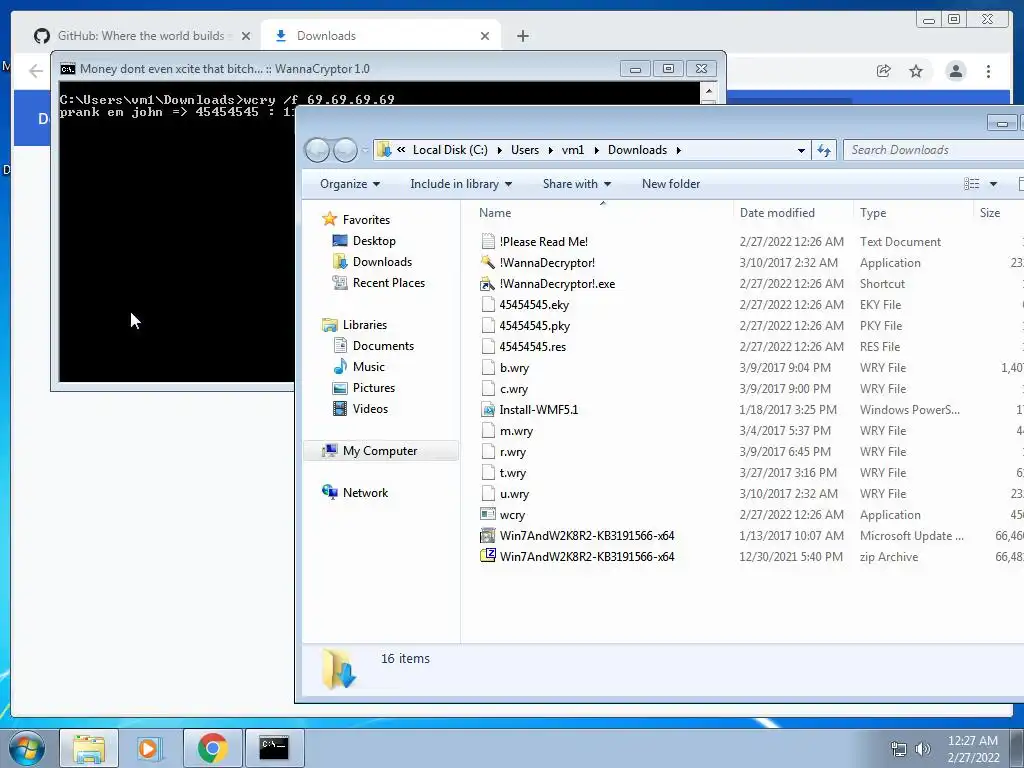This screenshot has height=768, width=1024.
Task: Go back in Explorer with the back button
Action: pos(317,150)
